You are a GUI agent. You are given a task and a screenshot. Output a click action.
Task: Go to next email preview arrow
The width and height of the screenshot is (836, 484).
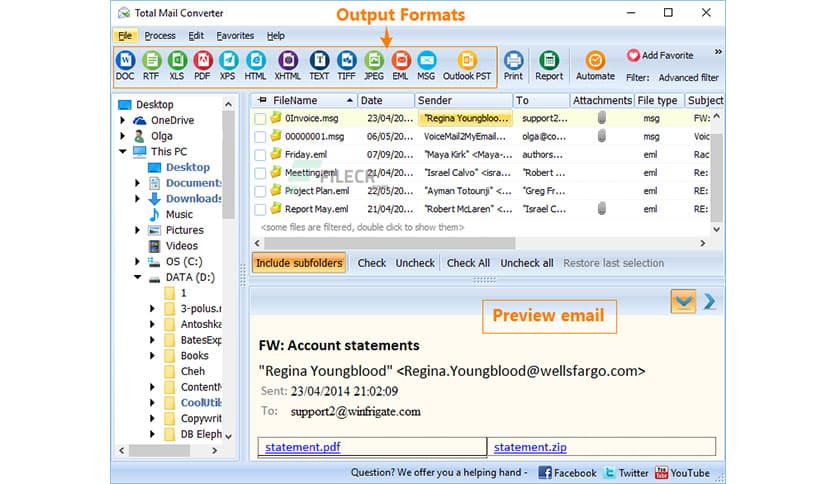710,302
